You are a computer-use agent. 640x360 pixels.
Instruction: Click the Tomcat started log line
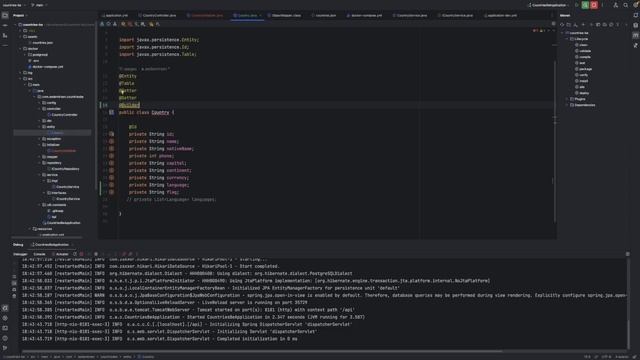[x=188, y=310]
